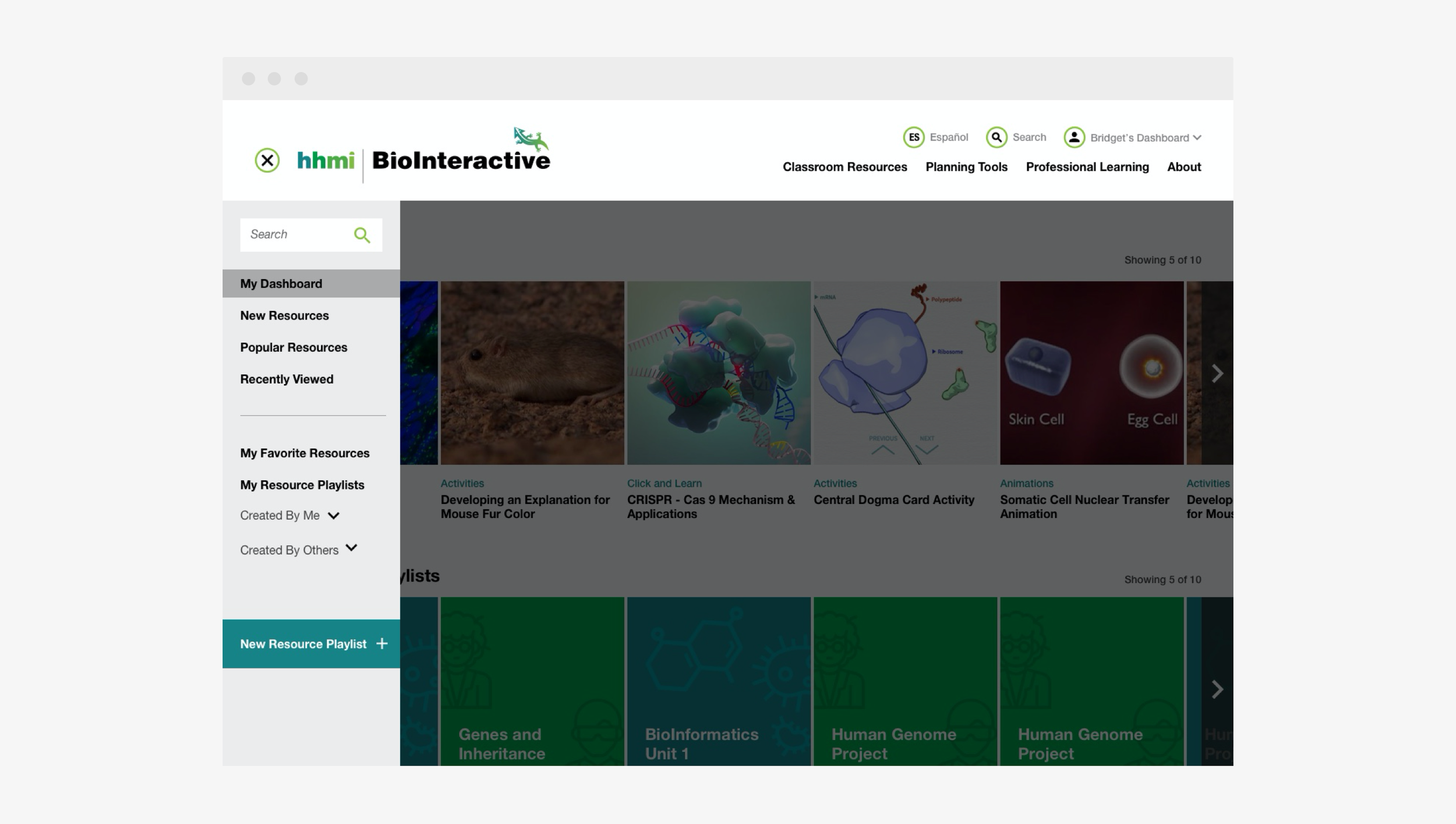Close the sidebar with the X icon
Screen dimensions: 1456x824
tap(267, 160)
